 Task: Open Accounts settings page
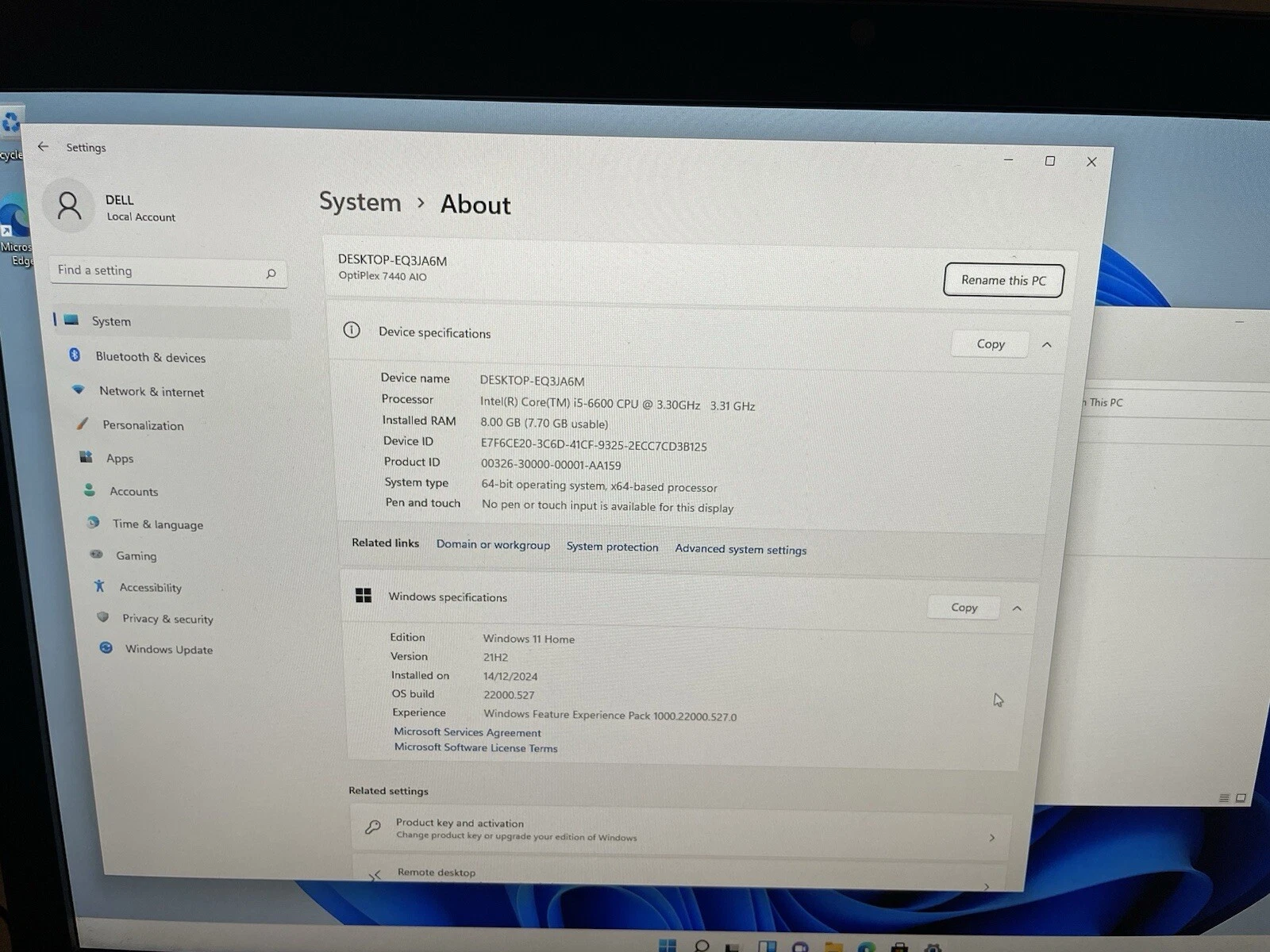click(133, 491)
